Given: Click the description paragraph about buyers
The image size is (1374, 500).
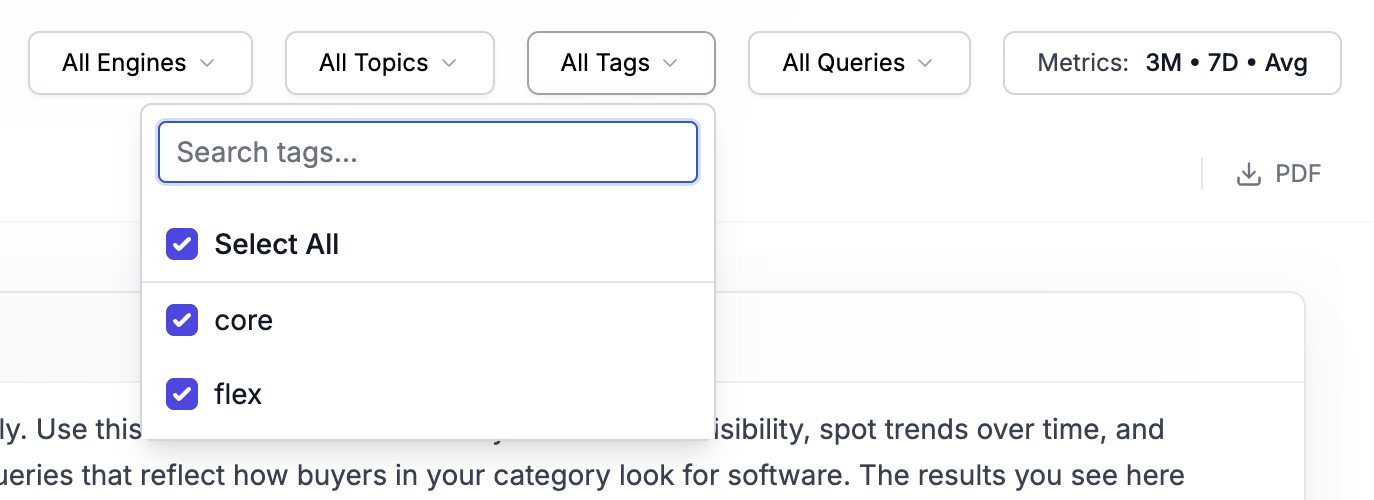Looking at the screenshot, I should tap(592, 473).
